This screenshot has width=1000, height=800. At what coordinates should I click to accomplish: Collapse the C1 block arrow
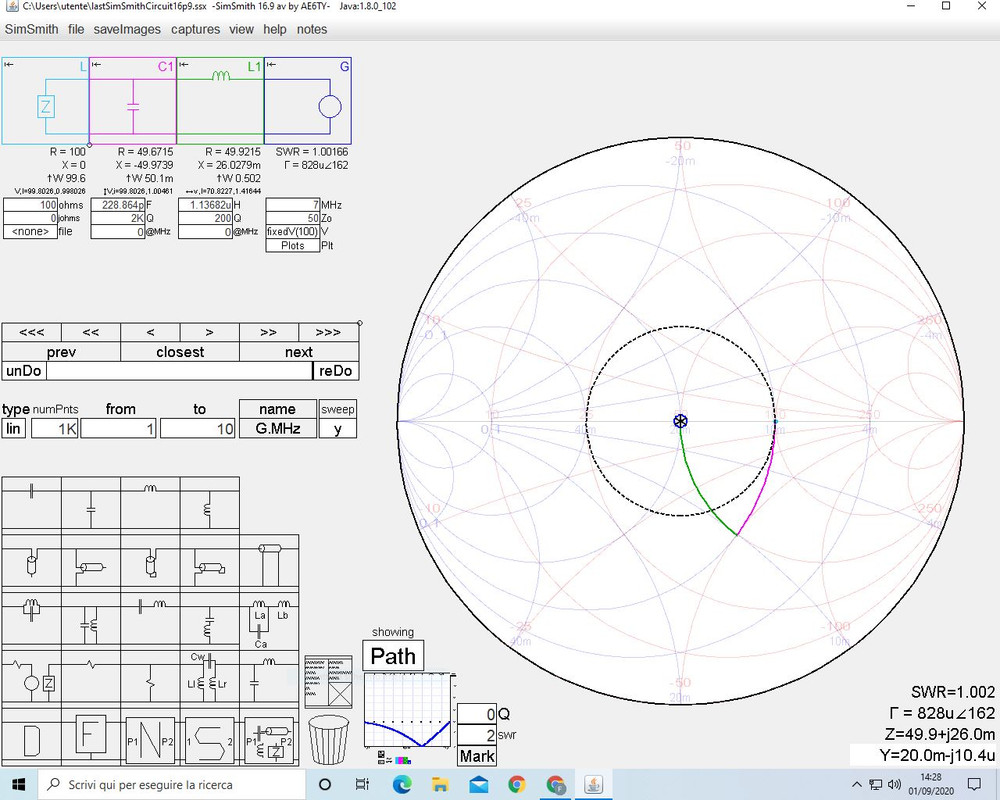[96, 64]
